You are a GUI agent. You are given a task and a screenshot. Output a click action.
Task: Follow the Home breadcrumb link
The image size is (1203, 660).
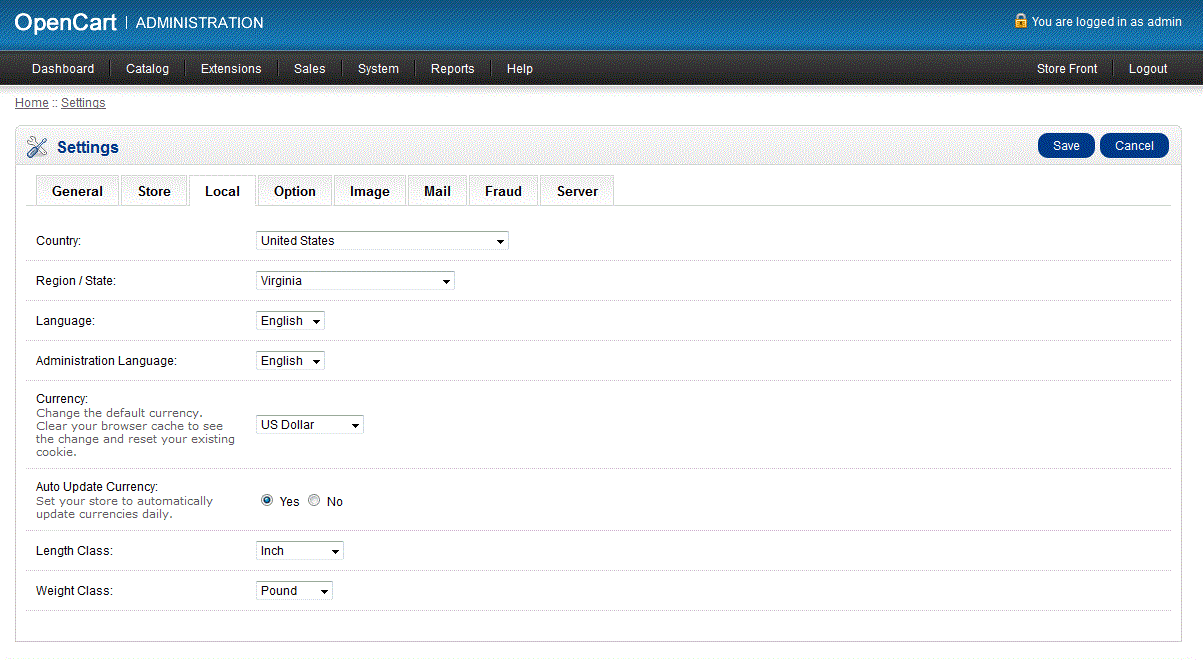(x=31, y=103)
